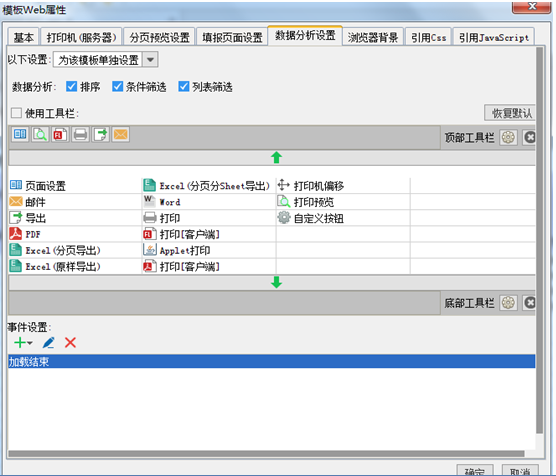Screen dimensions: 556x476
Task: Click the 确定 button
Action: coord(475,470)
